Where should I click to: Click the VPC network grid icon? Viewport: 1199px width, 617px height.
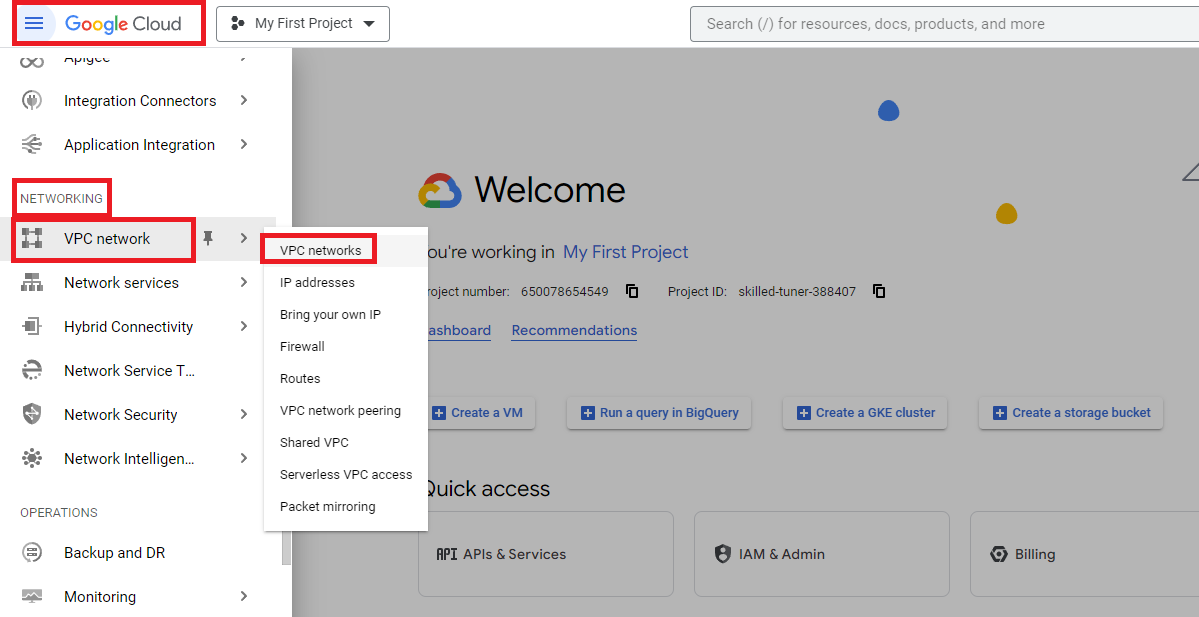coord(31,239)
